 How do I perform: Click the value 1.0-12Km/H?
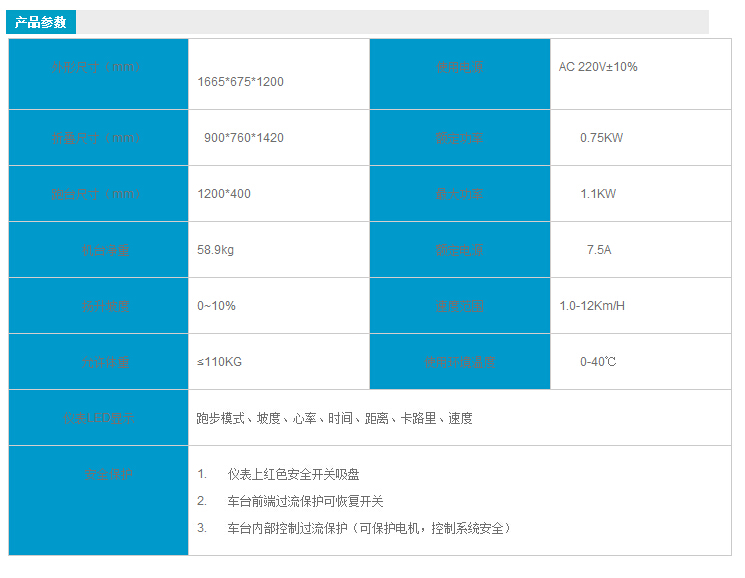[592, 306]
